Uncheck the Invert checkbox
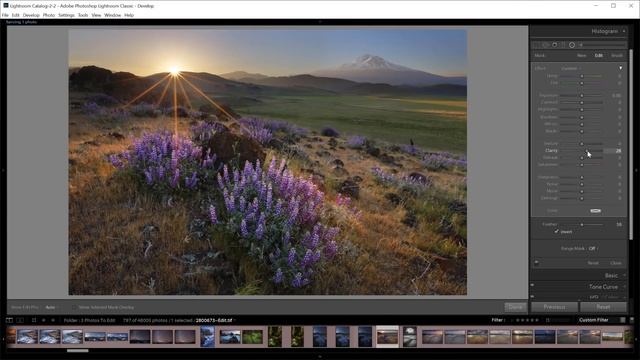This screenshot has width=640, height=360. coord(556,231)
